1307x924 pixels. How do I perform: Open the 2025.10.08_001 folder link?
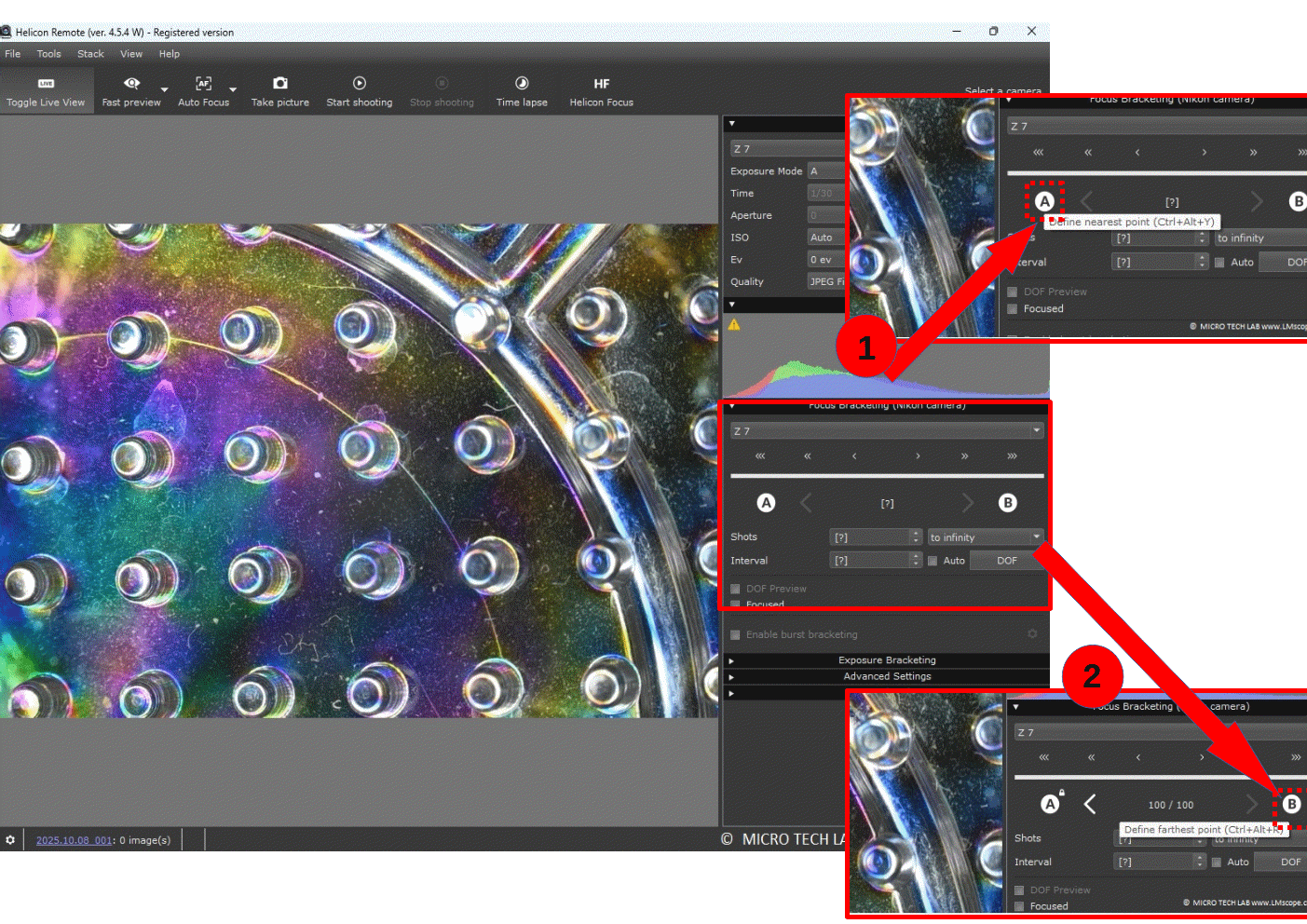click(74, 840)
